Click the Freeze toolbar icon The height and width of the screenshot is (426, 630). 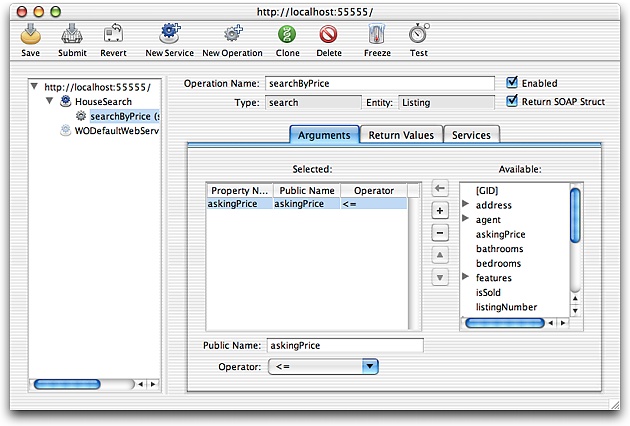pyautogui.click(x=377, y=34)
